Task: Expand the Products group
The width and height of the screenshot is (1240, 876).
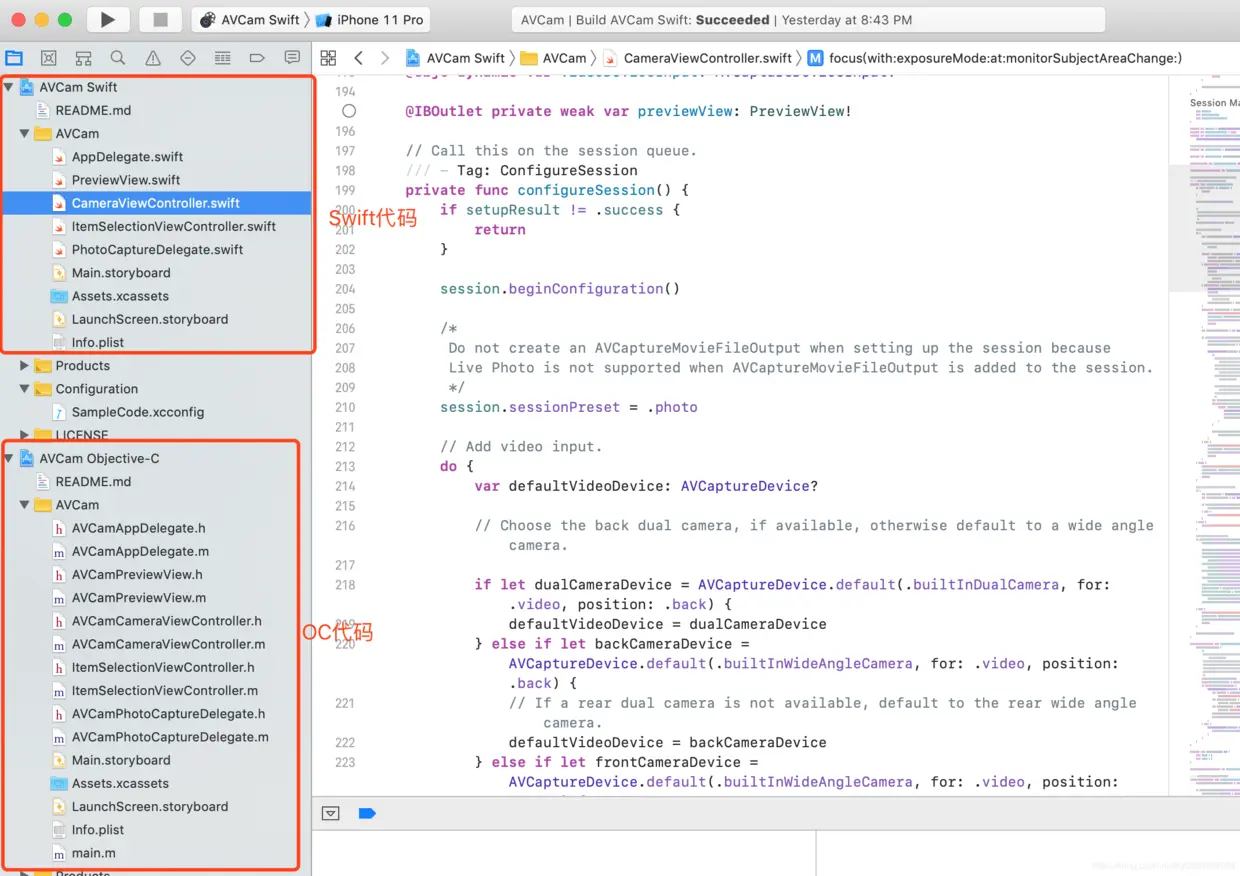Action: click(25, 366)
